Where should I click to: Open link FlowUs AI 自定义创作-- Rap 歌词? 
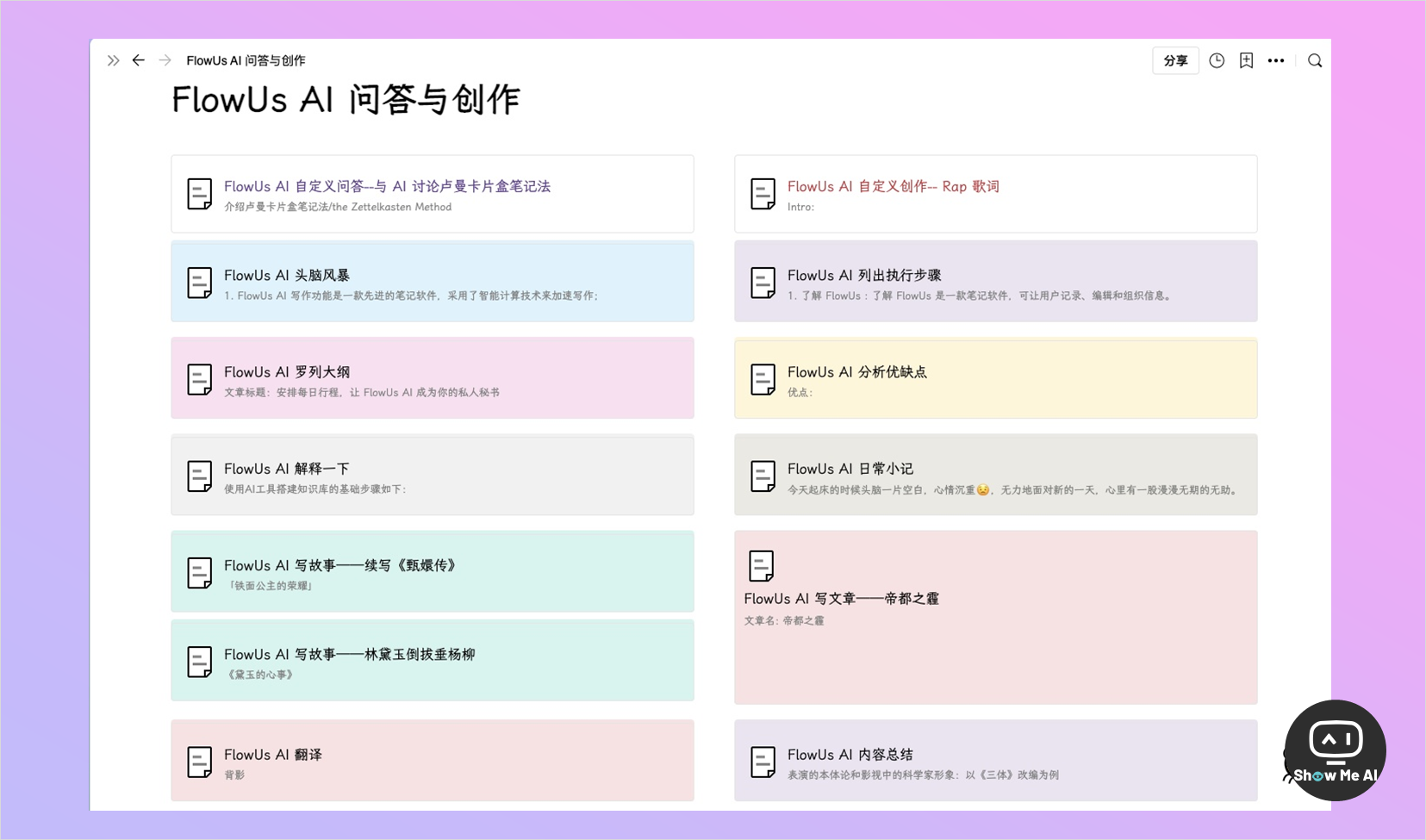click(x=893, y=186)
